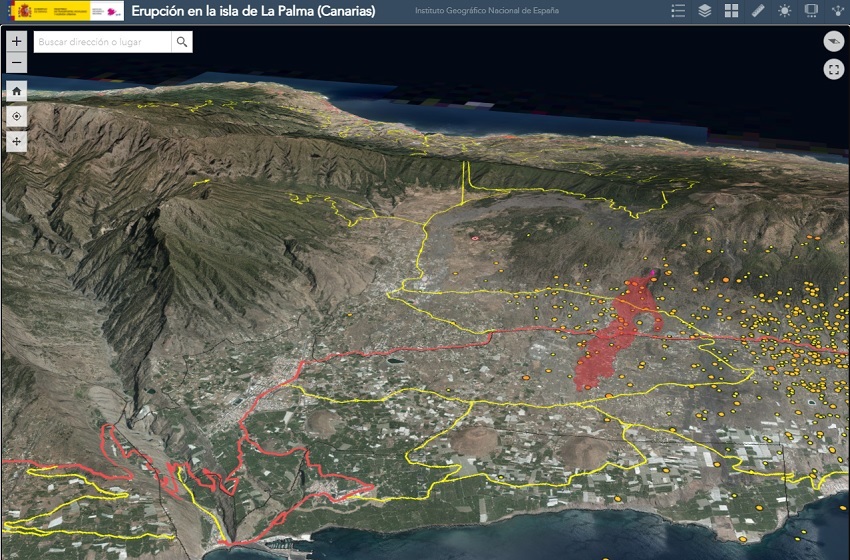Open the basemap gallery grid
850x560 pixels.
(x=731, y=11)
